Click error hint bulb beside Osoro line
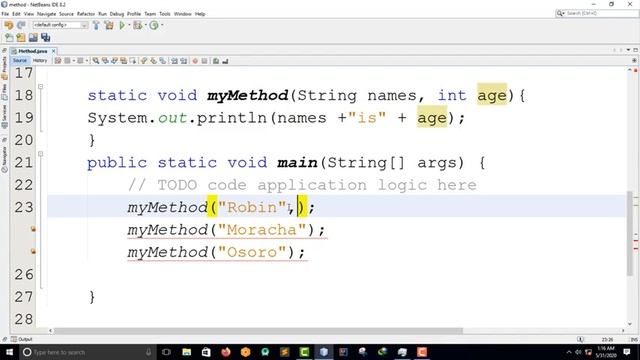The height and width of the screenshot is (360, 640). [x=33, y=251]
